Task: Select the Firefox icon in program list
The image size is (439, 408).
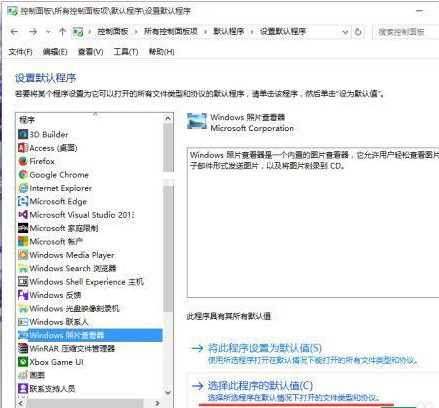Action: coord(23,161)
